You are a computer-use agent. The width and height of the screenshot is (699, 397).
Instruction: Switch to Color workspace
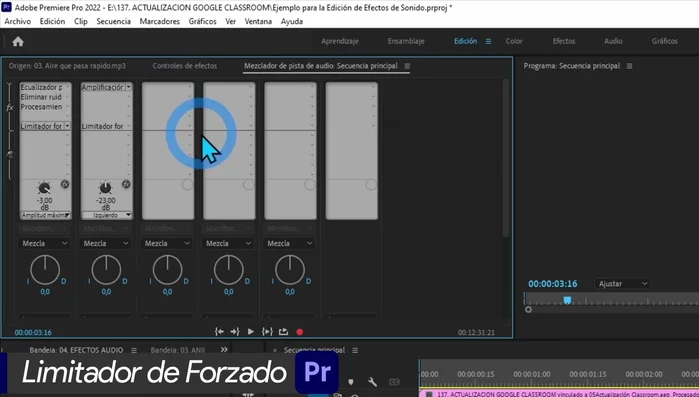coord(514,41)
